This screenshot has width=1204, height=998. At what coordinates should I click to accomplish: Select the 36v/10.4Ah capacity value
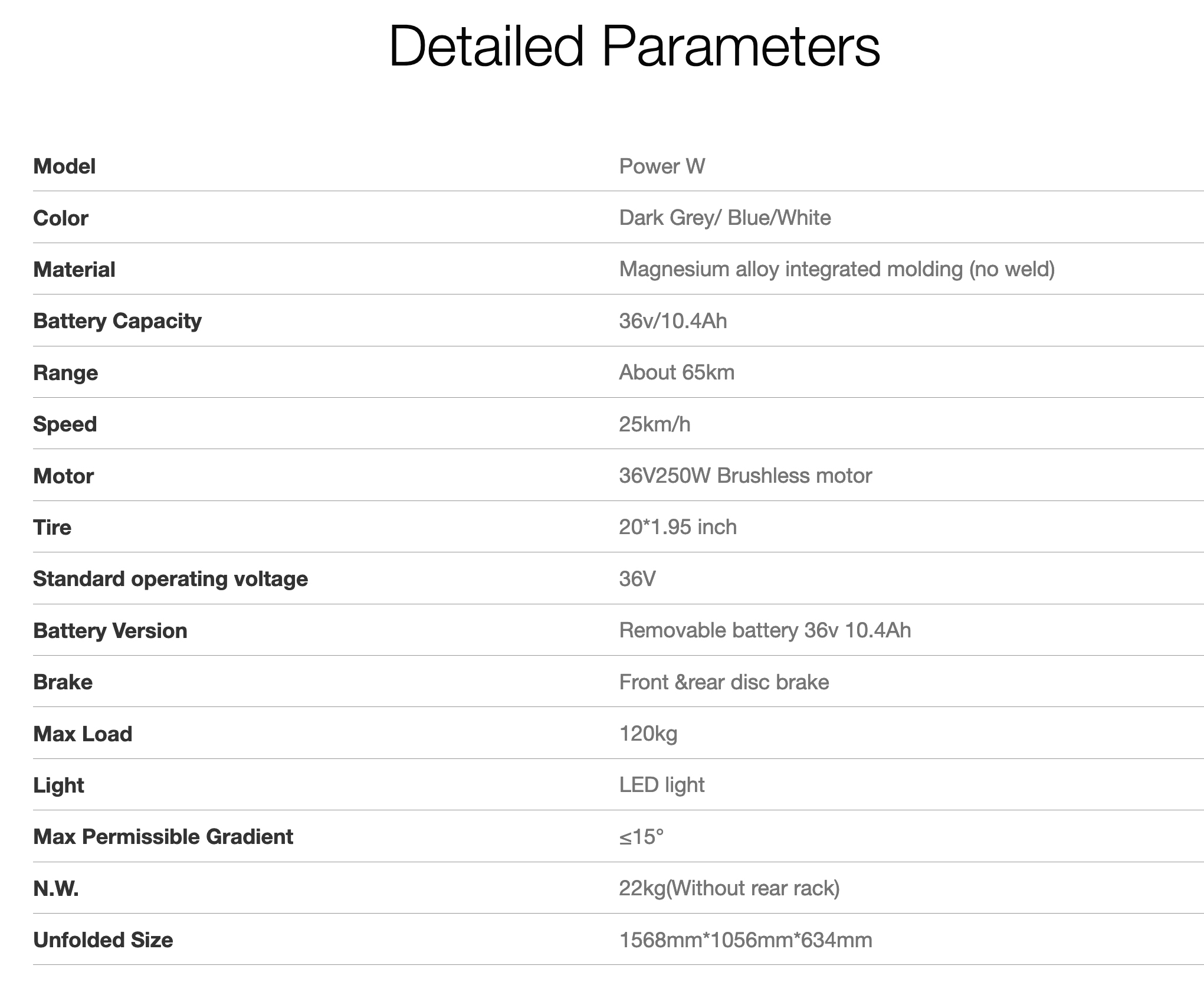672,321
